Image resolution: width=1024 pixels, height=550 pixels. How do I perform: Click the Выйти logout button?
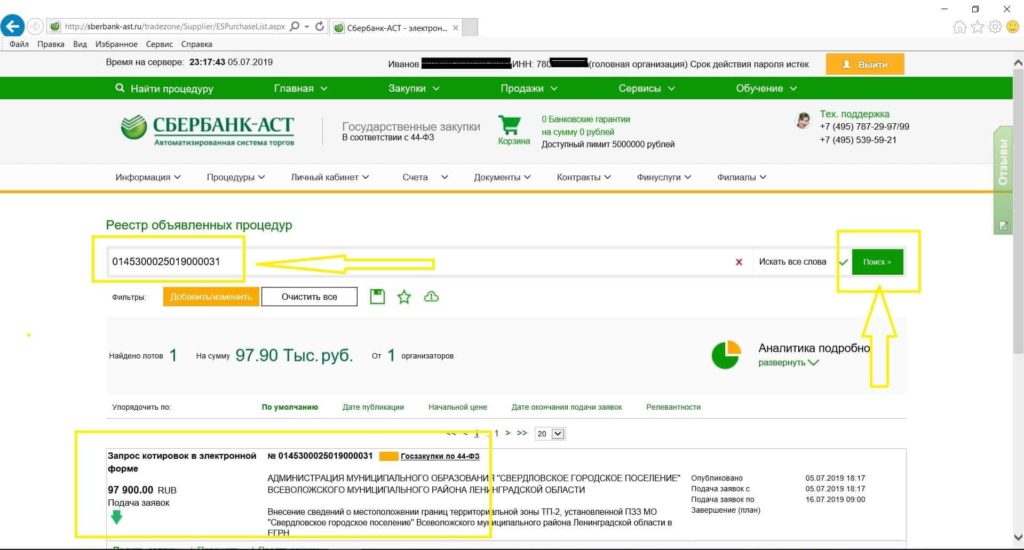point(865,64)
